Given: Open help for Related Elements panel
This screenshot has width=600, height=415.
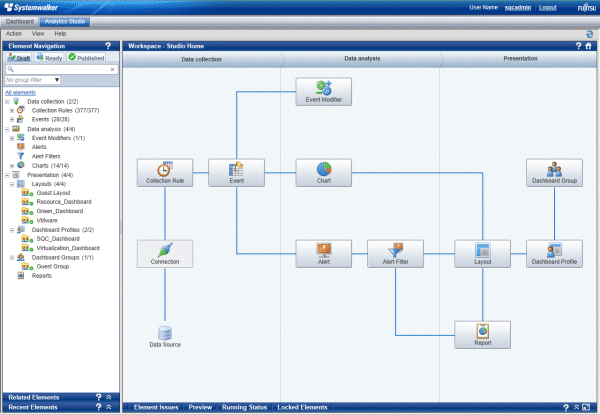Looking at the screenshot, I should click(99, 397).
